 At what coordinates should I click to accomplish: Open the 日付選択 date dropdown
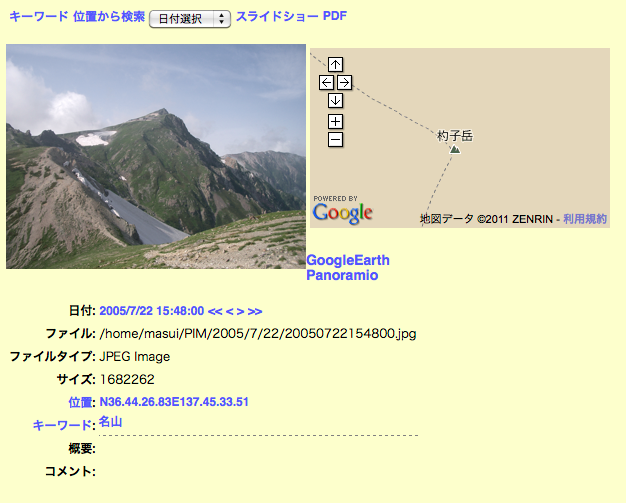[190, 19]
